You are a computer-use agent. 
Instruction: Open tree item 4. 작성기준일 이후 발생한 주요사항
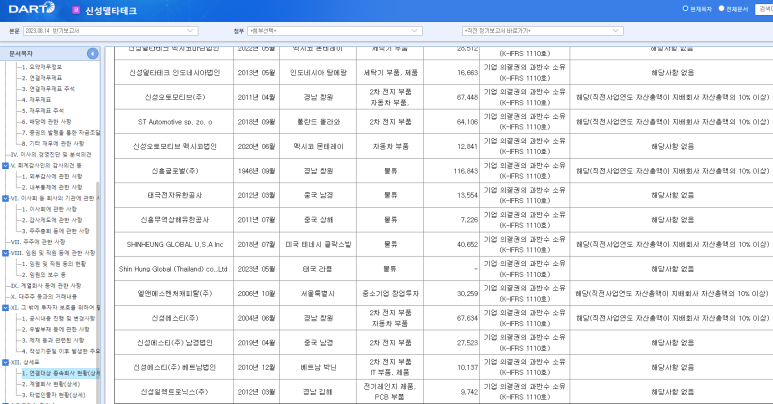61,351
